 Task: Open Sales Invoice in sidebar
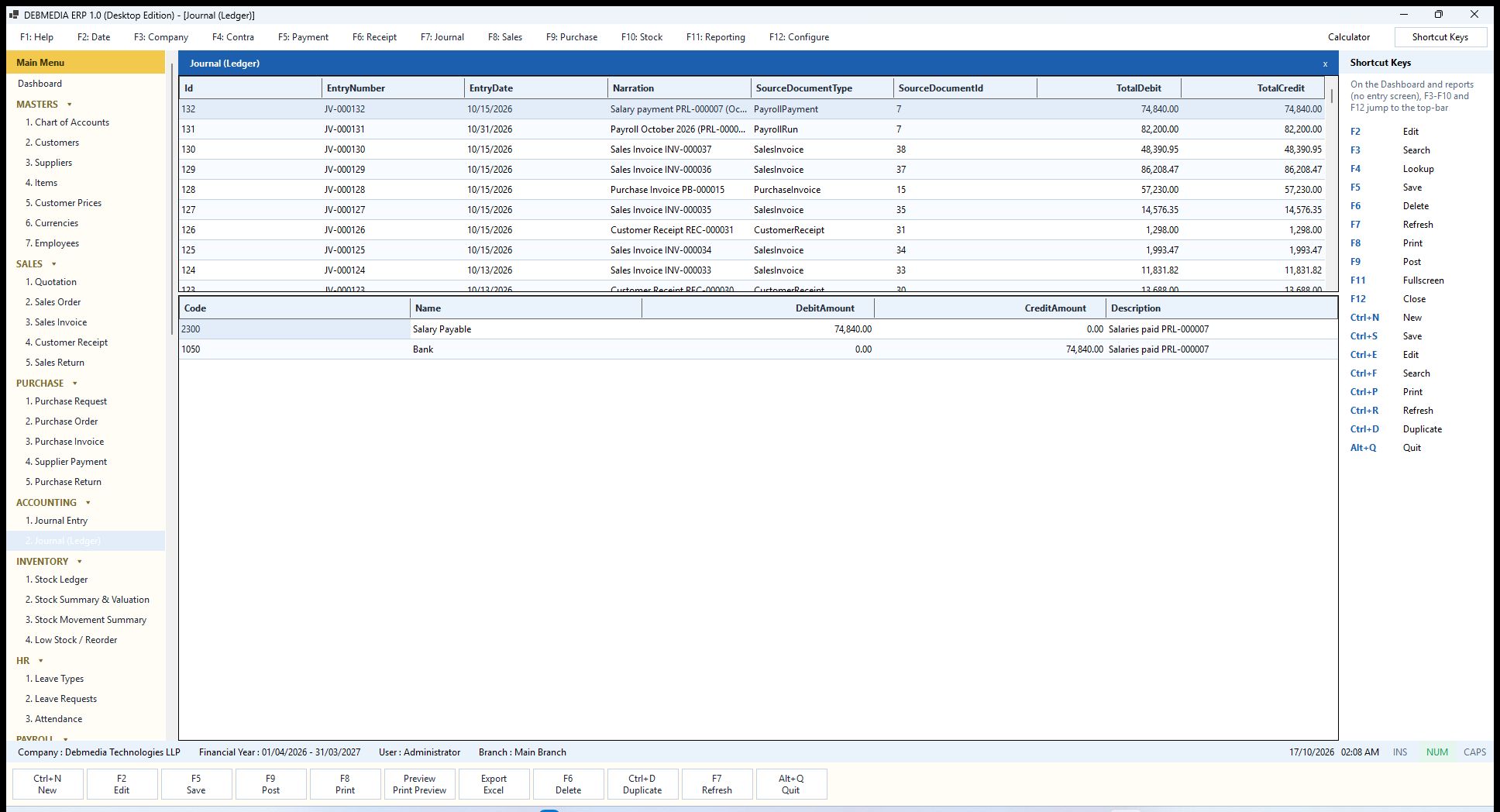56,322
